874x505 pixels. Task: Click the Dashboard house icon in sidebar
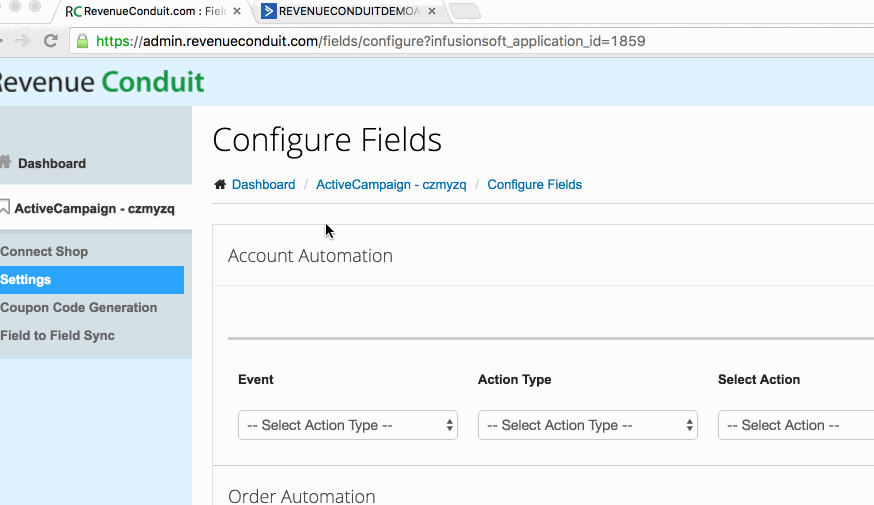click(6, 162)
